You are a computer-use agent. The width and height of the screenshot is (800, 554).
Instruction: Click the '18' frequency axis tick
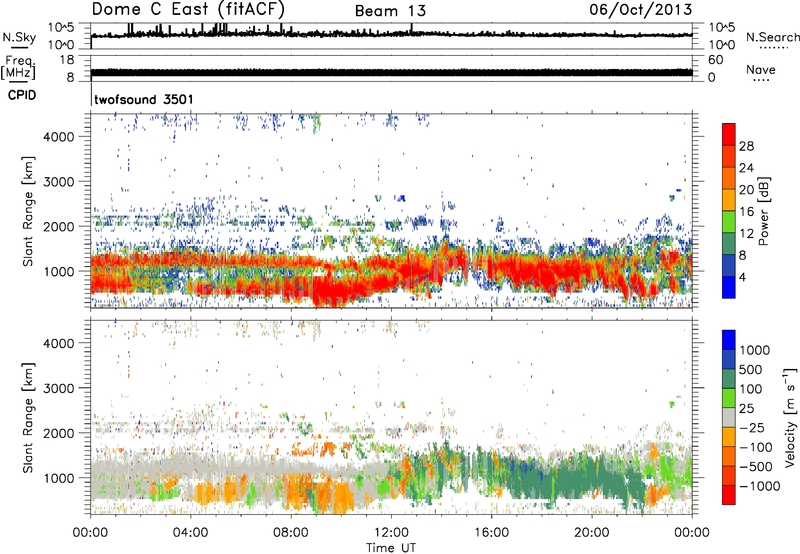[x=66, y=60]
